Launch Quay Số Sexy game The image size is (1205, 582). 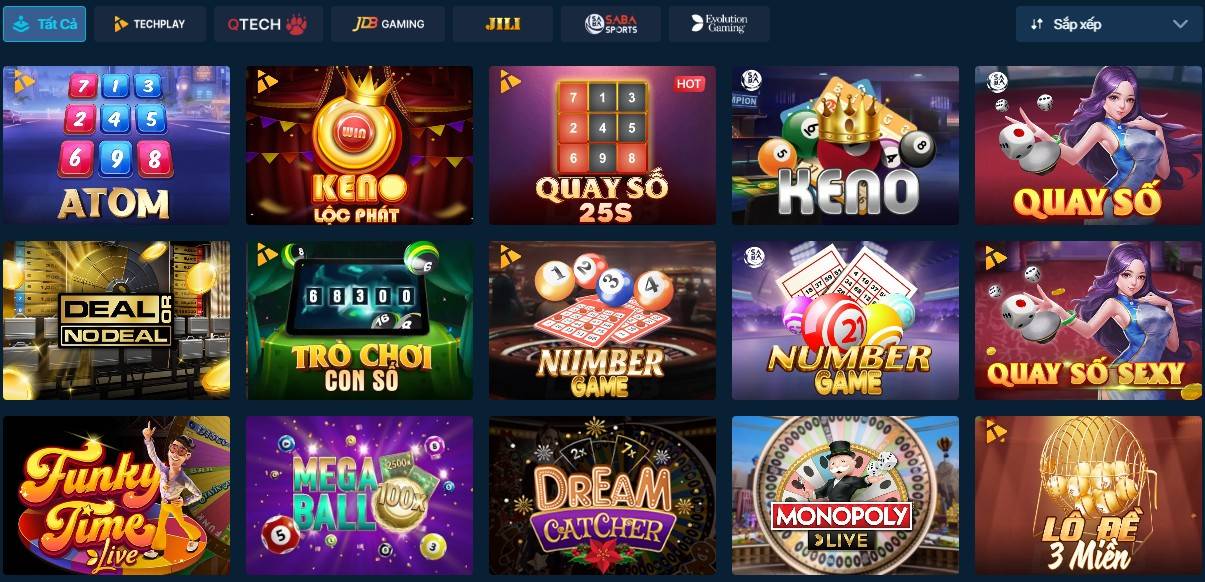click(x=1088, y=320)
